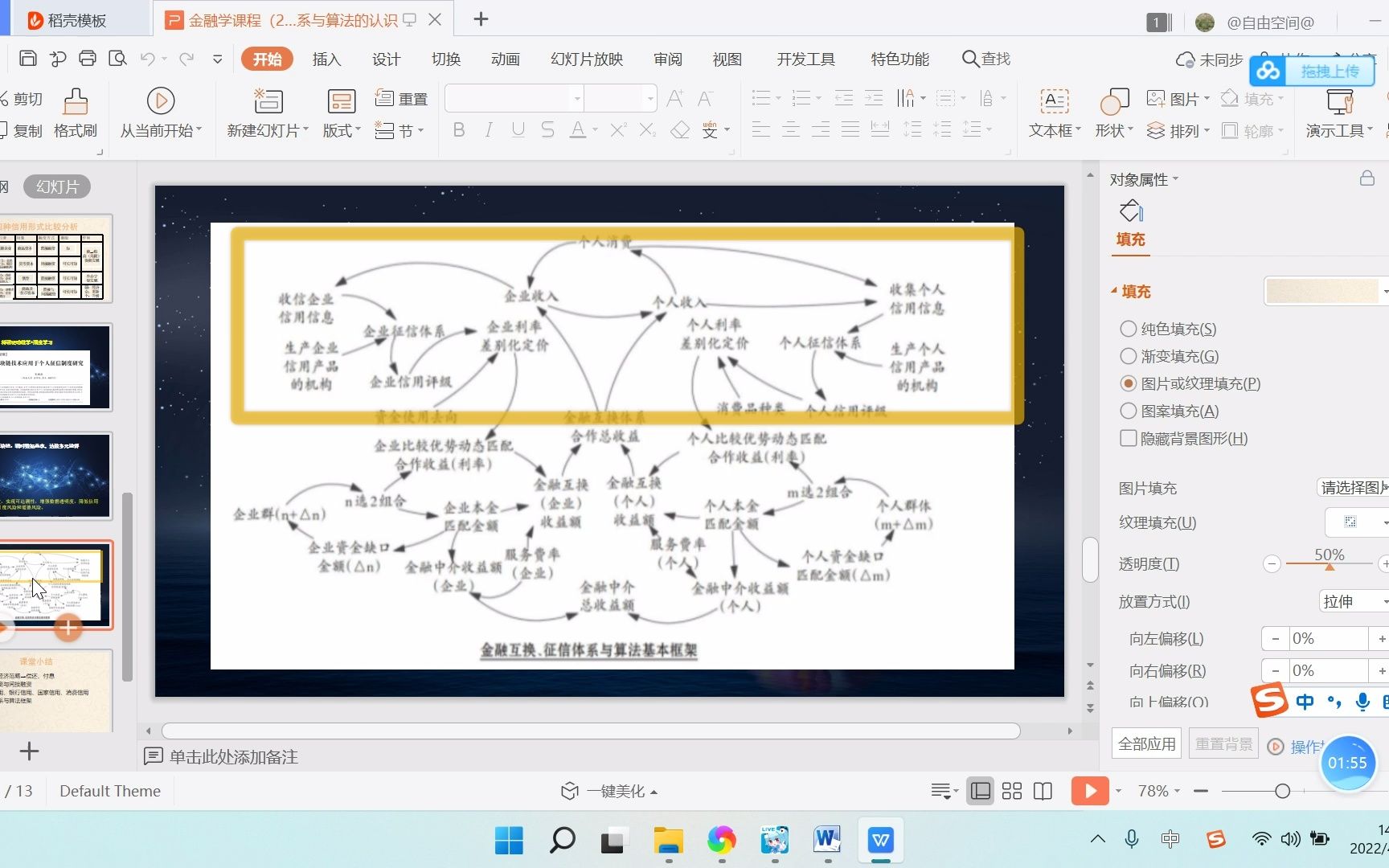Open Placement mode (拉伸) dropdown
This screenshot has width=1389, height=868.
[1354, 601]
